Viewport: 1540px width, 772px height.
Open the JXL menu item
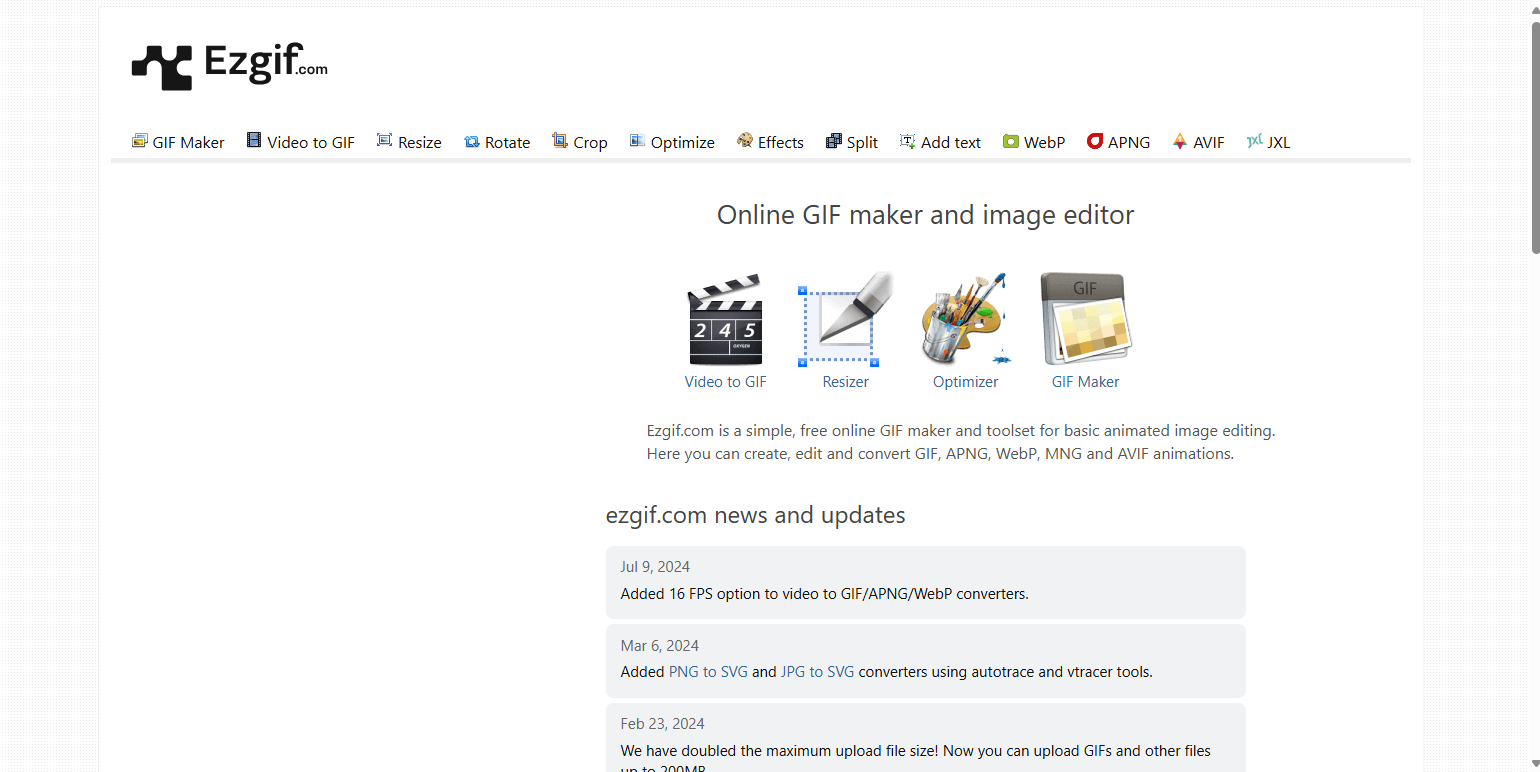point(1269,142)
